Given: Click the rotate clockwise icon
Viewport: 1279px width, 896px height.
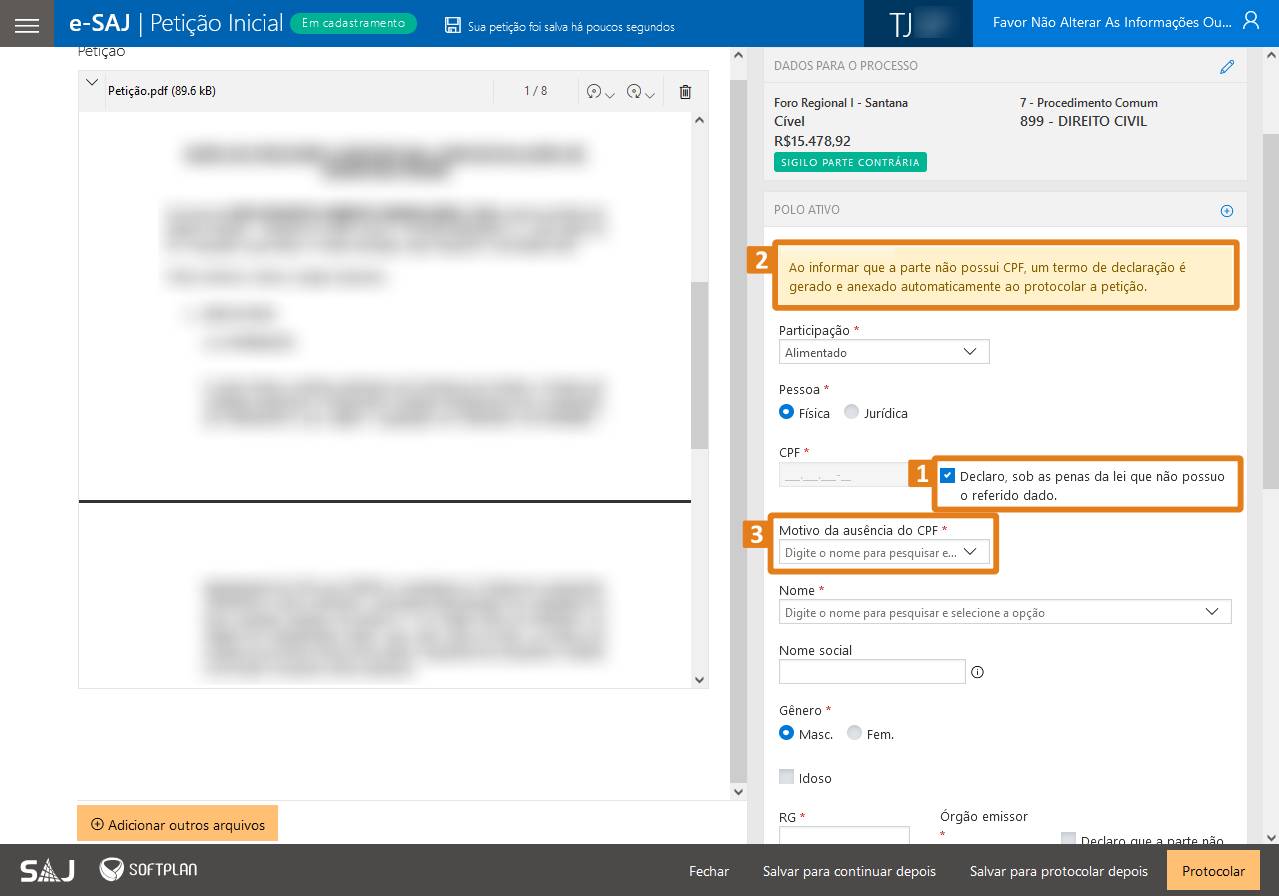Looking at the screenshot, I should coord(634,92).
